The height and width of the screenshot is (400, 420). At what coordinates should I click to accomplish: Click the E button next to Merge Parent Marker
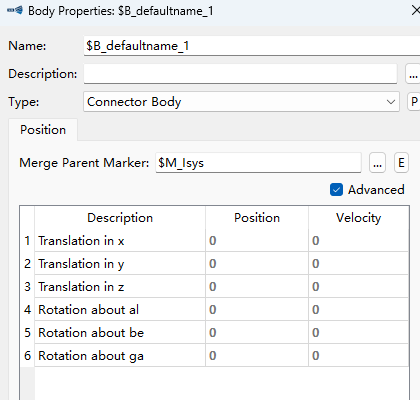tap(401, 163)
